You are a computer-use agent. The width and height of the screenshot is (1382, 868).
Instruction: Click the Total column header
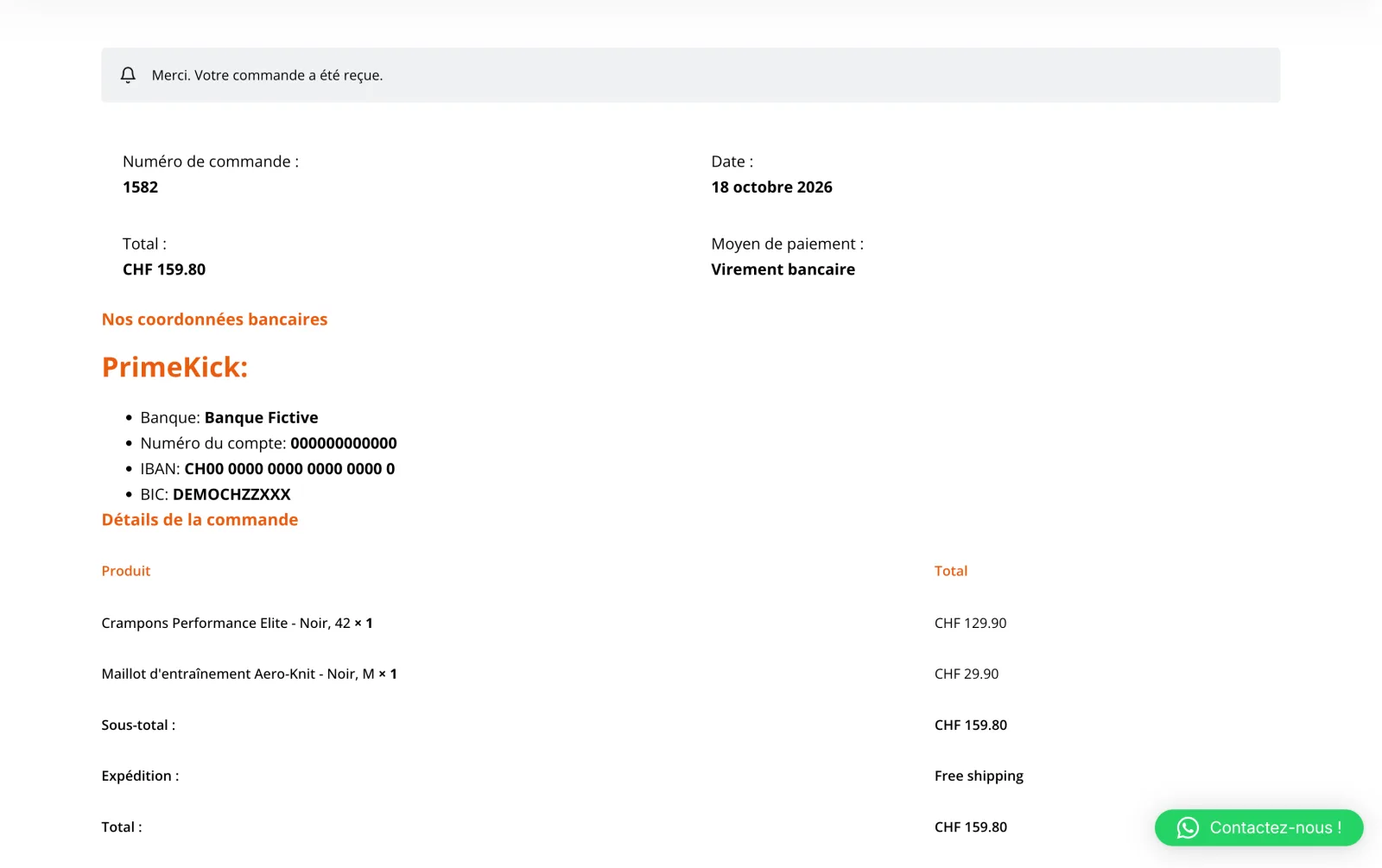(x=951, y=571)
